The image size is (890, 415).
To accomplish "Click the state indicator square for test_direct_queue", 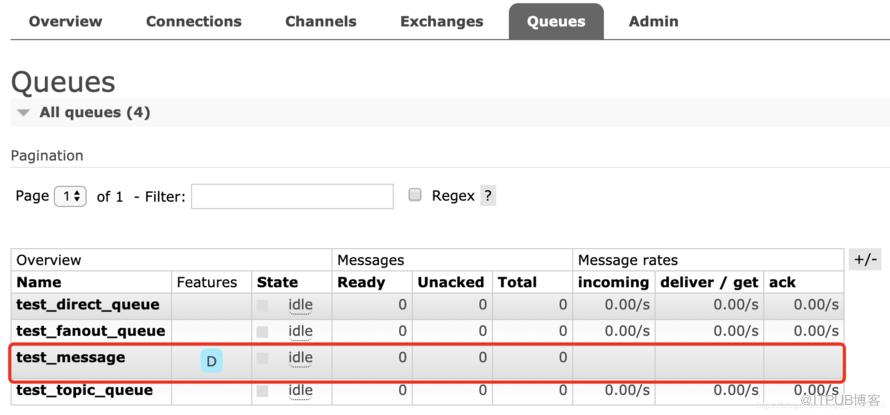I will pyautogui.click(x=262, y=305).
